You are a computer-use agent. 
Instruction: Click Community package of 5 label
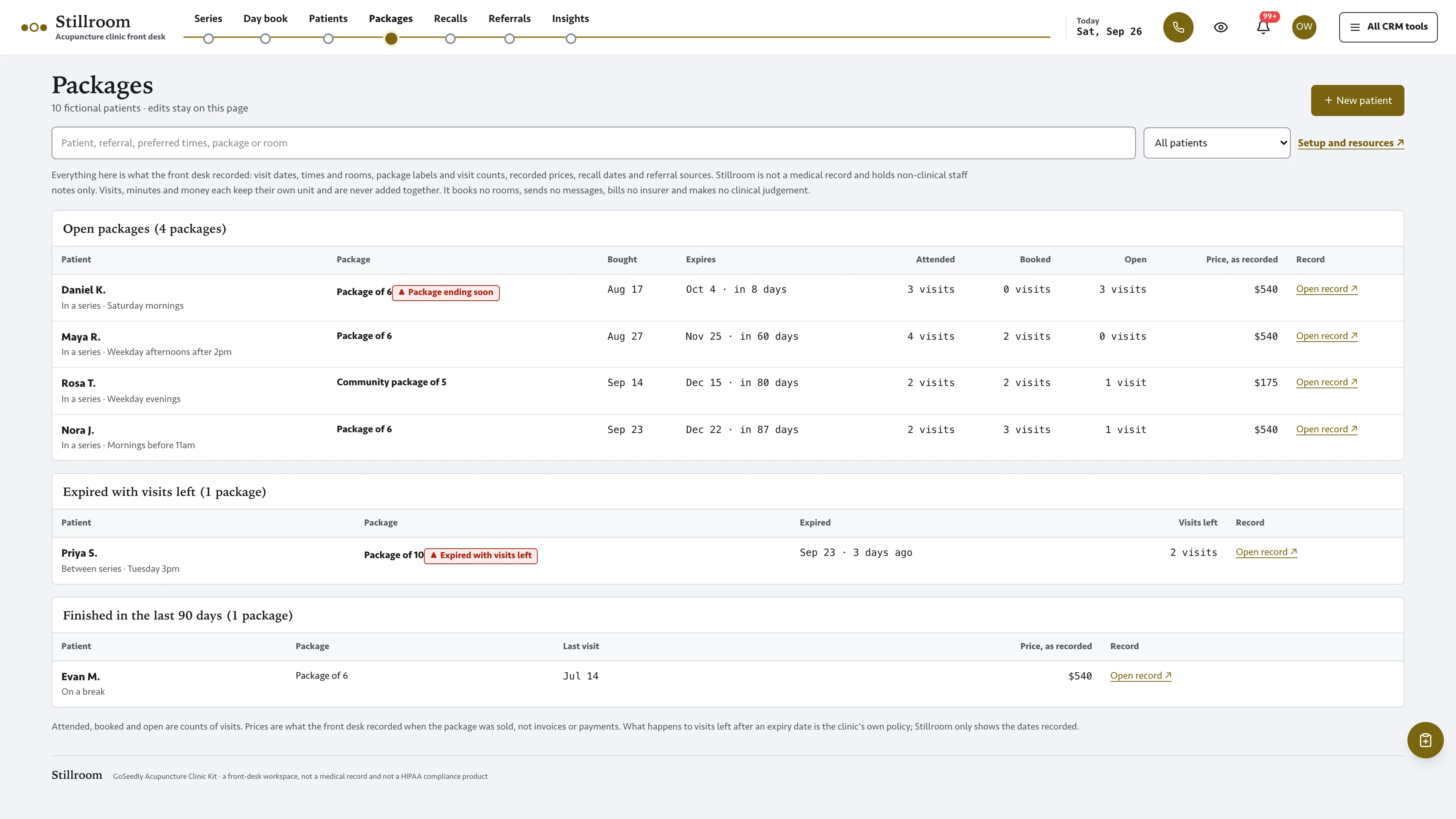coord(391,382)
